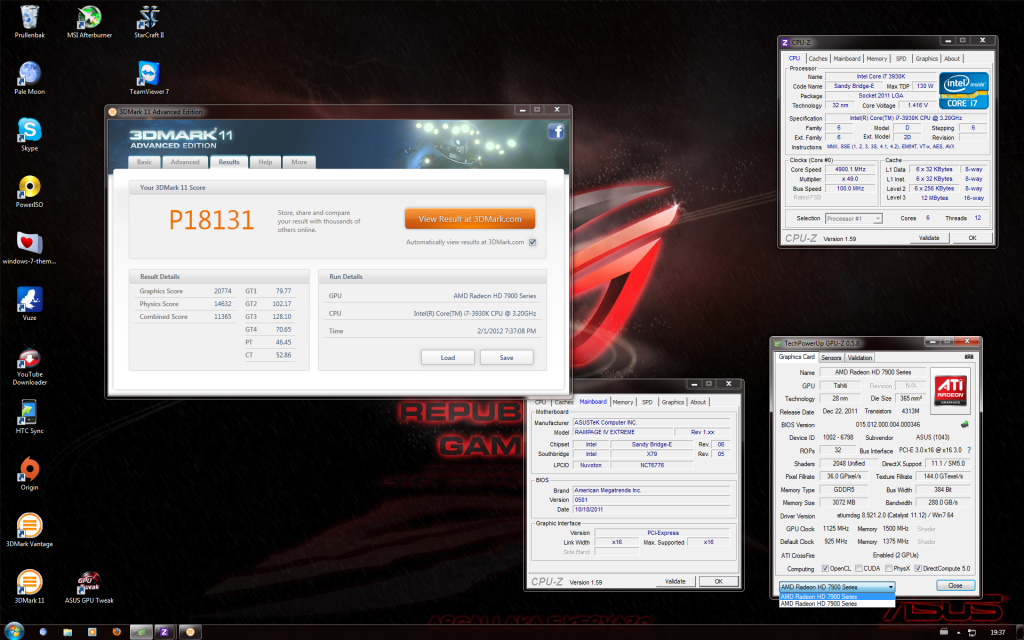Click Validate in the upper CPU-Z window
Image resolution: width=1024 pixels, height=640 pixels.
click(929, 238)
